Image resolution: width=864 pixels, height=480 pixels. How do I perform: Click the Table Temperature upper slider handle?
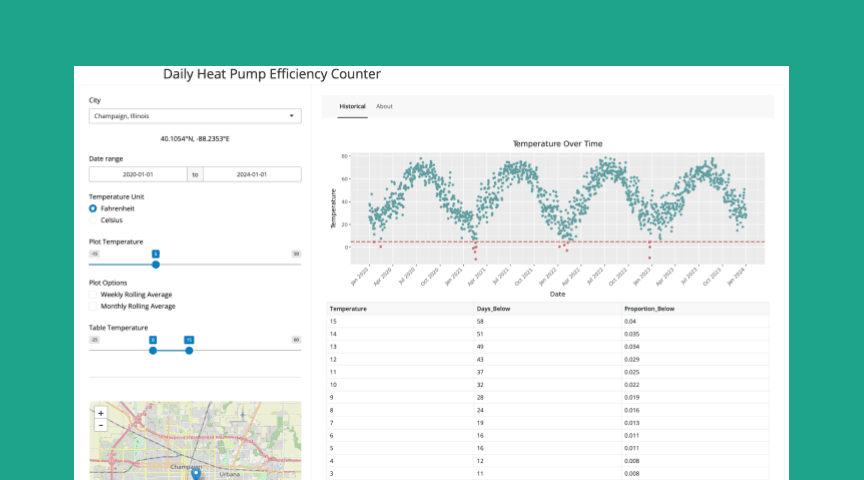(x=188, y=350)
